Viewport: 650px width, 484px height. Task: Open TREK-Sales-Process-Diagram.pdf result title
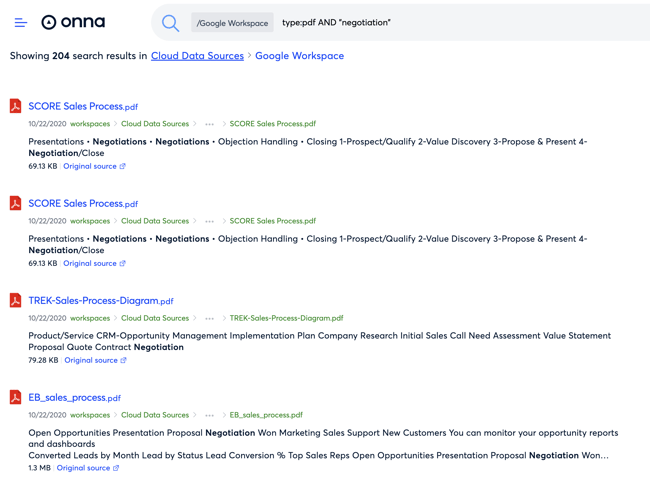coord(101,301)
